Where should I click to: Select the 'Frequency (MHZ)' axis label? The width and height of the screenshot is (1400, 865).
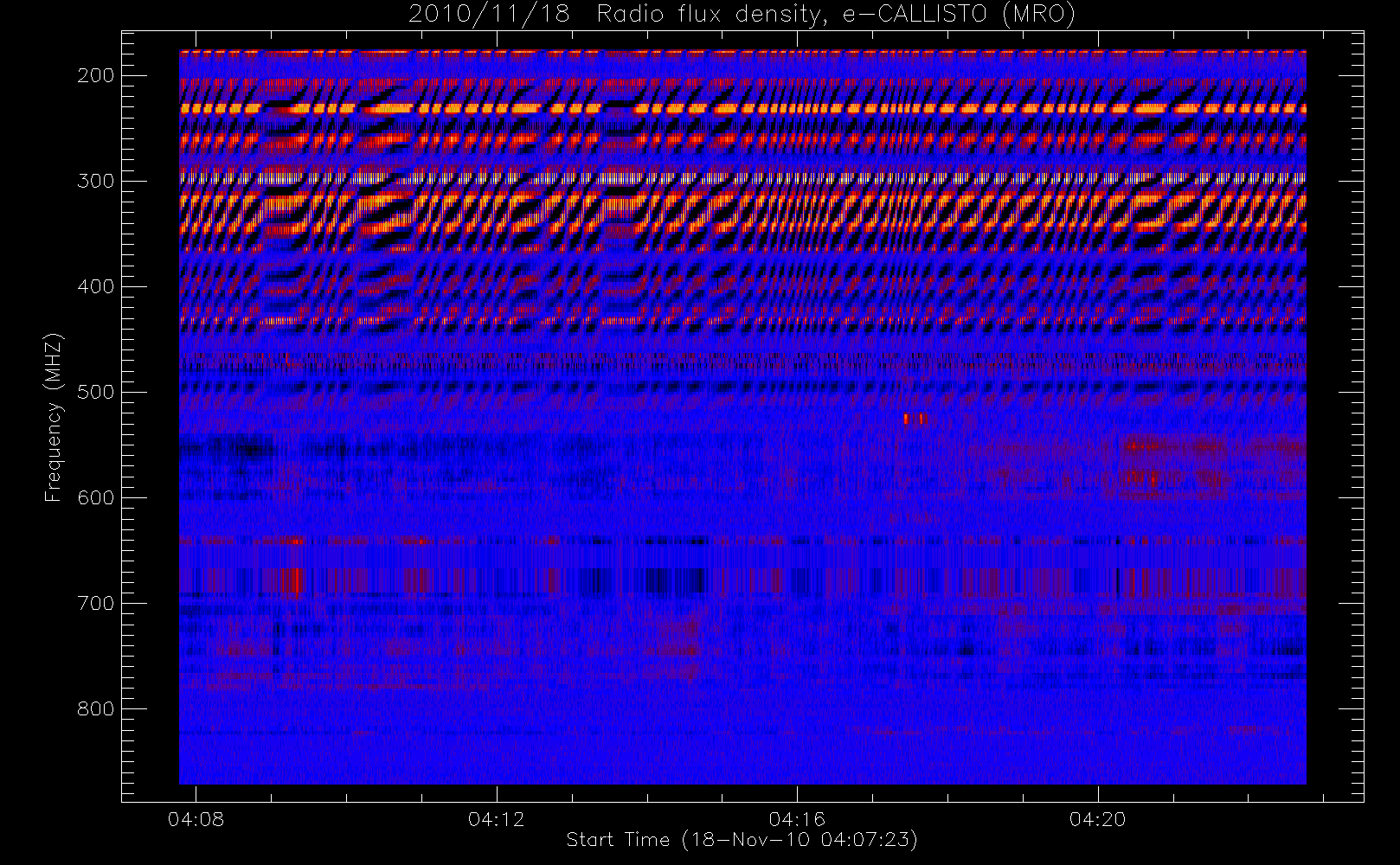(54, 417)
